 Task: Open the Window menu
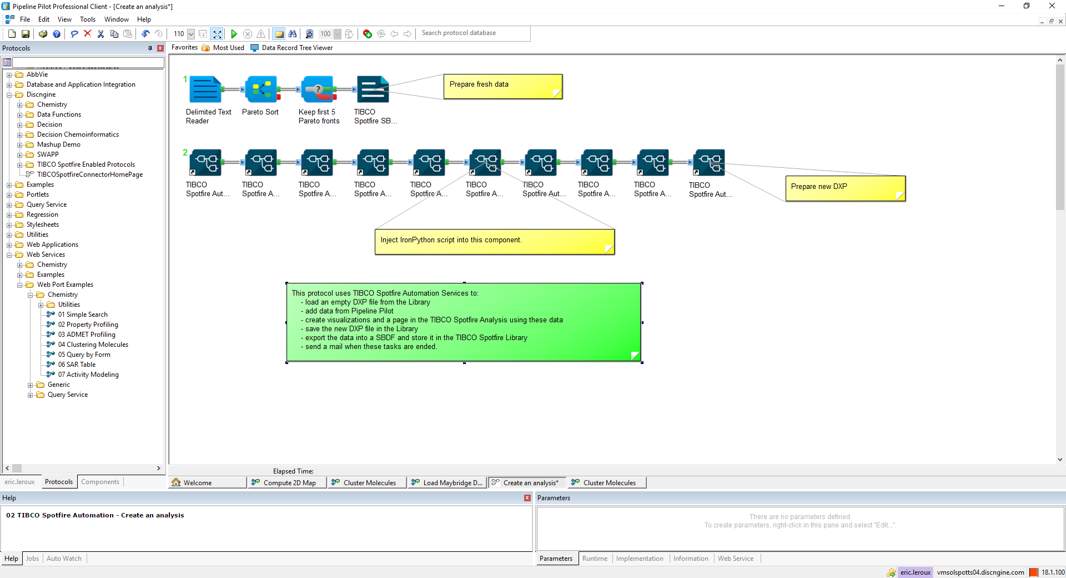(116, 19)
